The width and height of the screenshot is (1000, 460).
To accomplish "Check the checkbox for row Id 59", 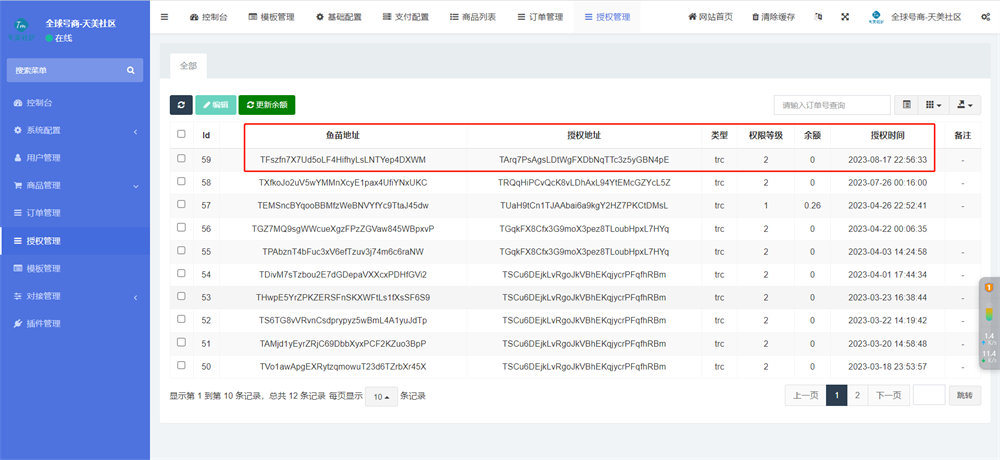I will pos(181,159).
